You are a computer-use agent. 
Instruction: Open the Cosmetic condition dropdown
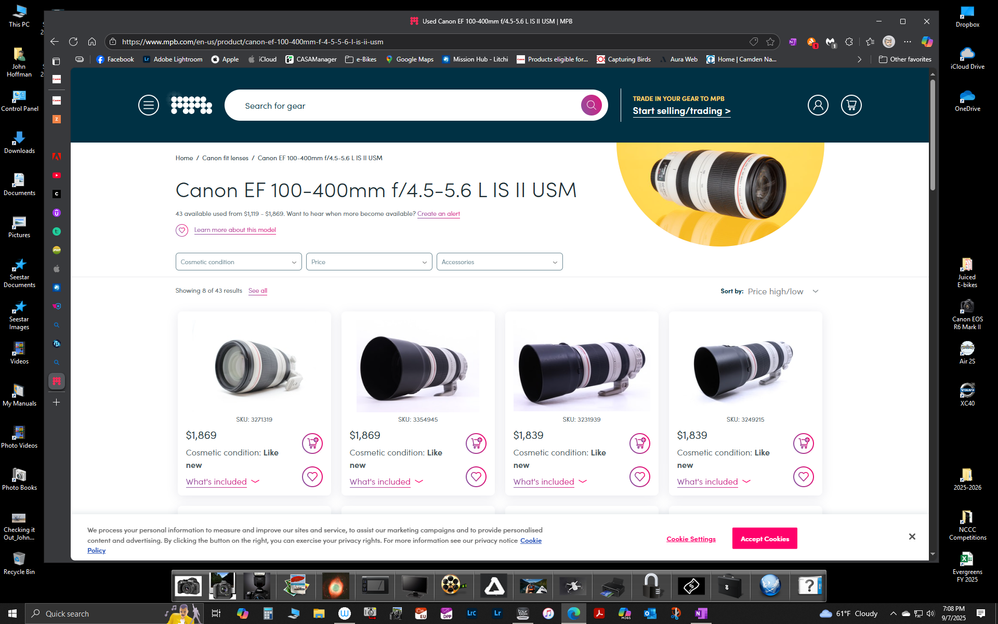tap(238, 262)
